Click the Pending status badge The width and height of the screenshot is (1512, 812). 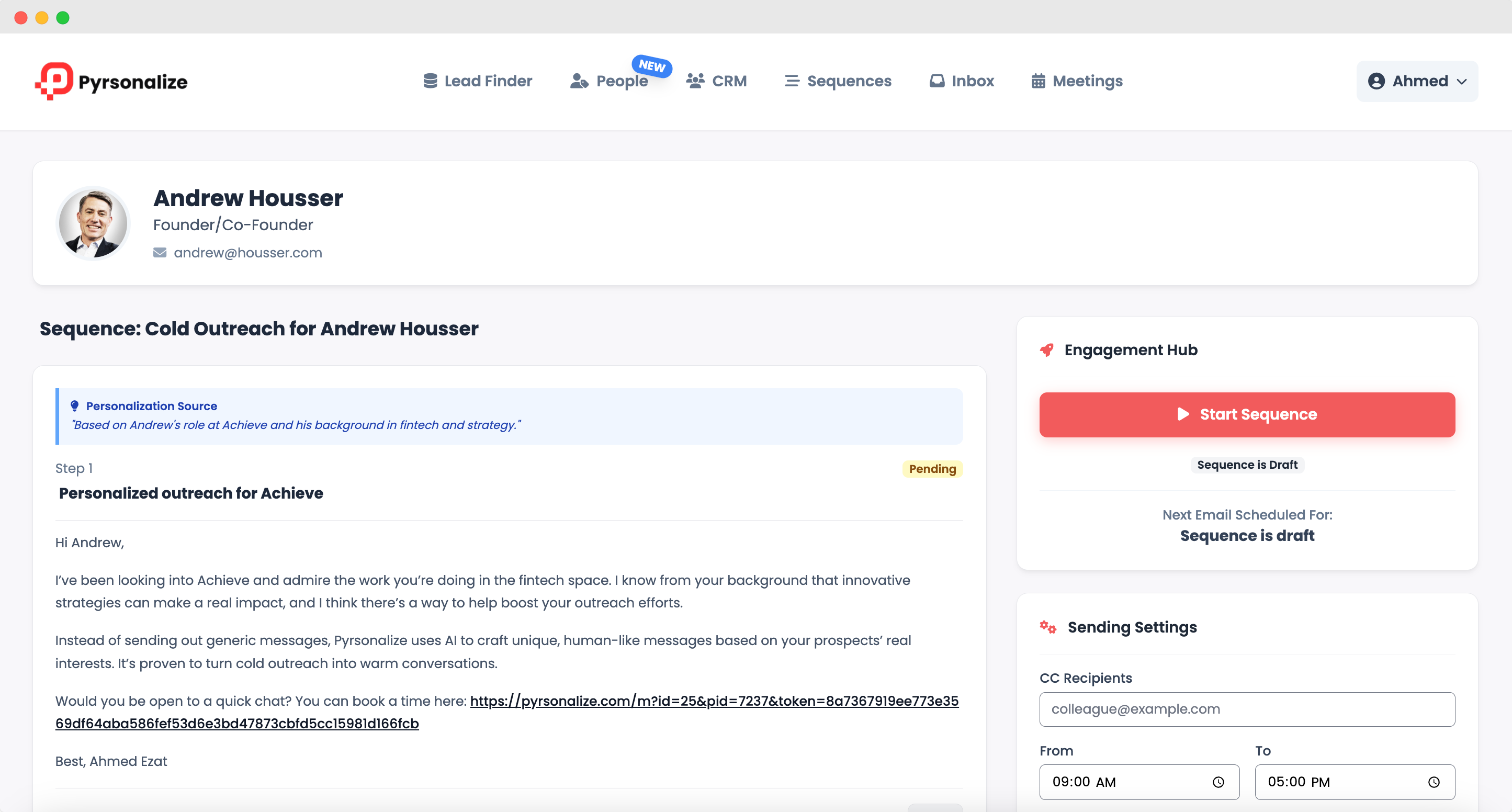pyautogui.click(x=933, y=469)
